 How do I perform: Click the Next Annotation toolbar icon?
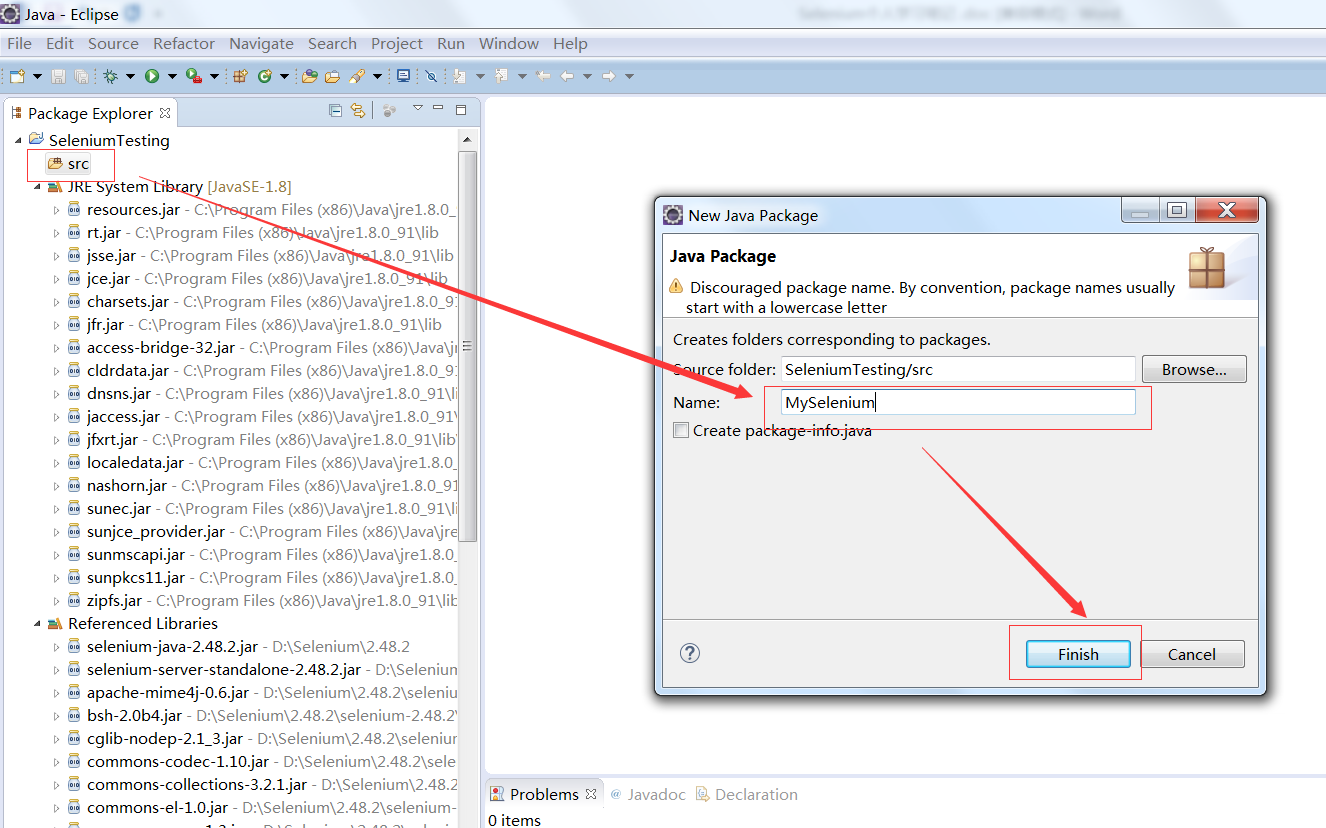point(459,76)
